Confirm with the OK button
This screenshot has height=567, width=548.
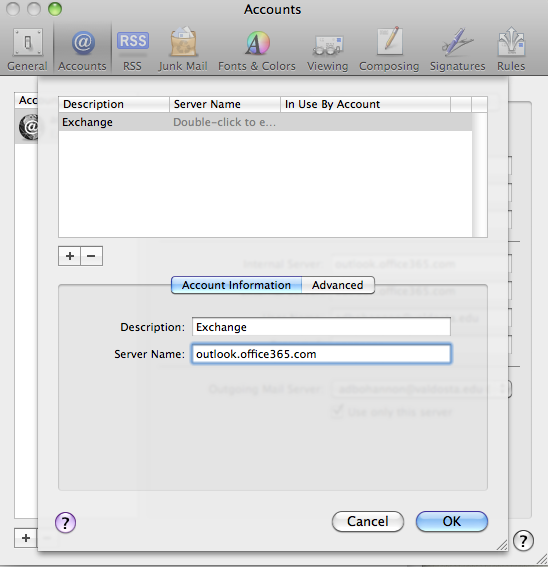pos(451,521)
